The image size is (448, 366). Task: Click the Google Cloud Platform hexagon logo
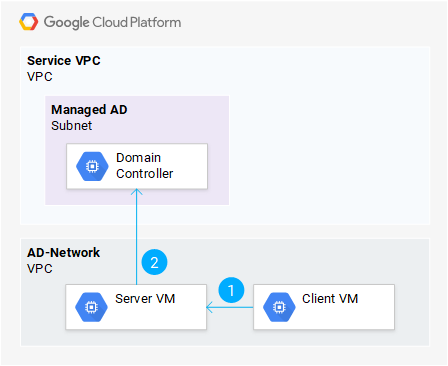tap(29, 22)
